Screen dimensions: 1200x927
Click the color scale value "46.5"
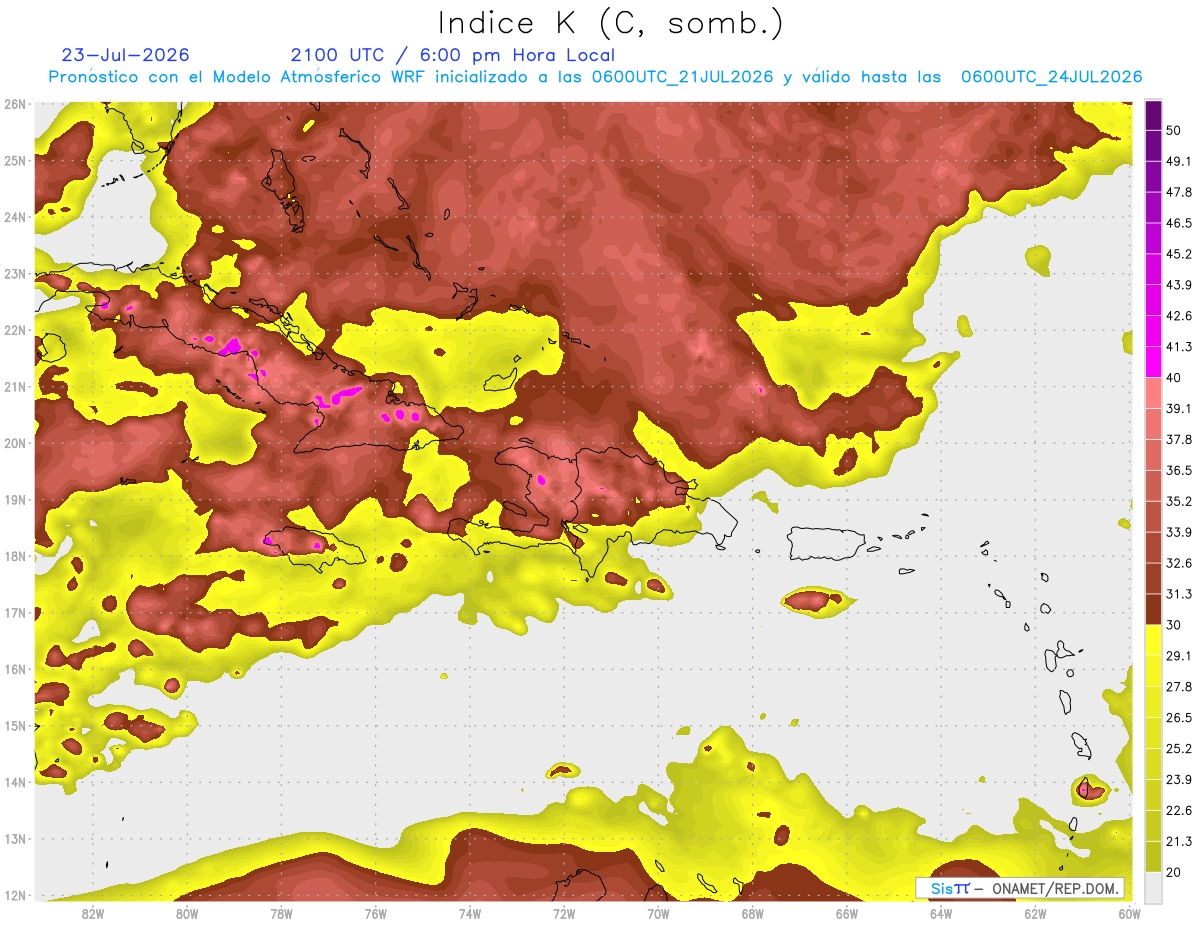click(x=1179, y=223)
